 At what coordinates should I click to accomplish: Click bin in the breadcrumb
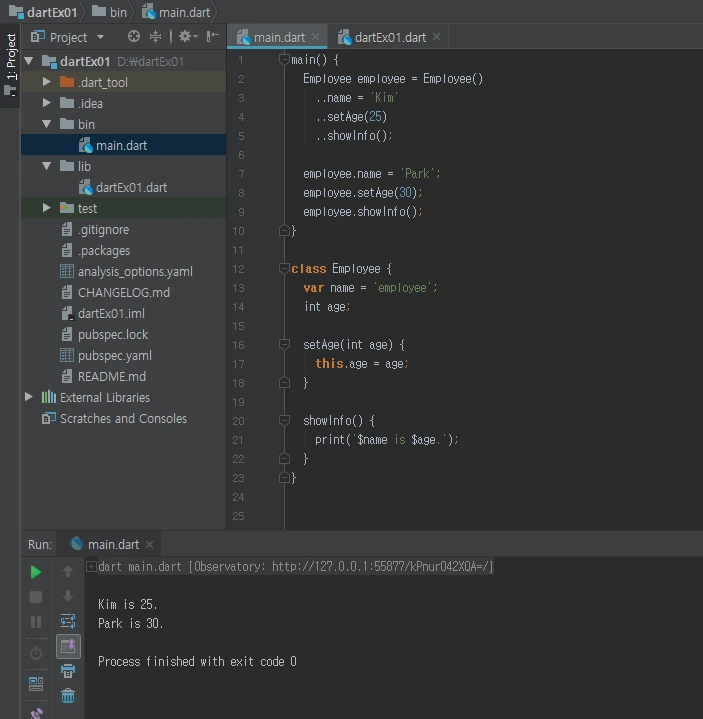(x=109, y=12)
